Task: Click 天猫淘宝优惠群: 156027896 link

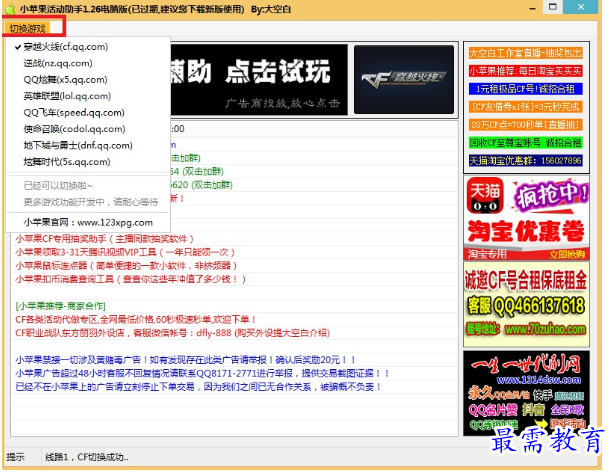Action: coord(525,160)
